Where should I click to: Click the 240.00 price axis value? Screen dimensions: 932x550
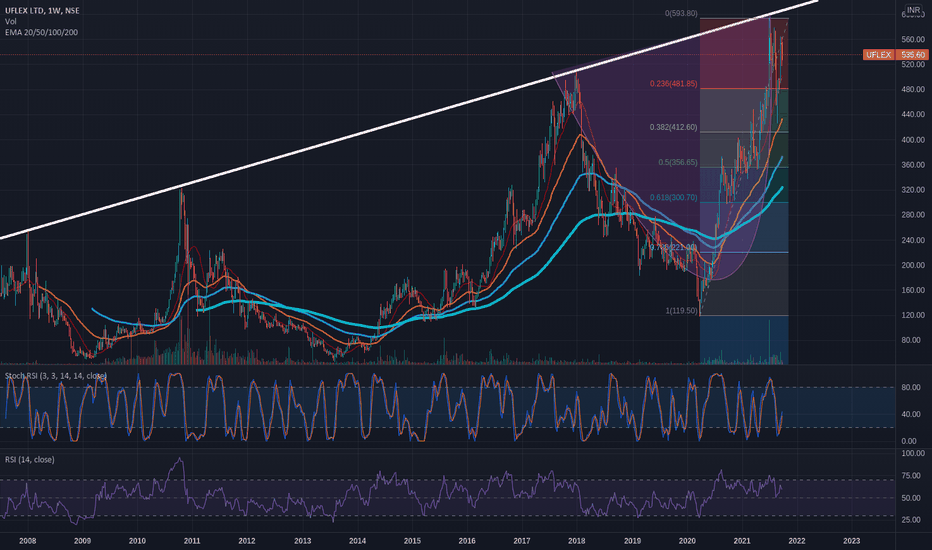tap(913, 240)
